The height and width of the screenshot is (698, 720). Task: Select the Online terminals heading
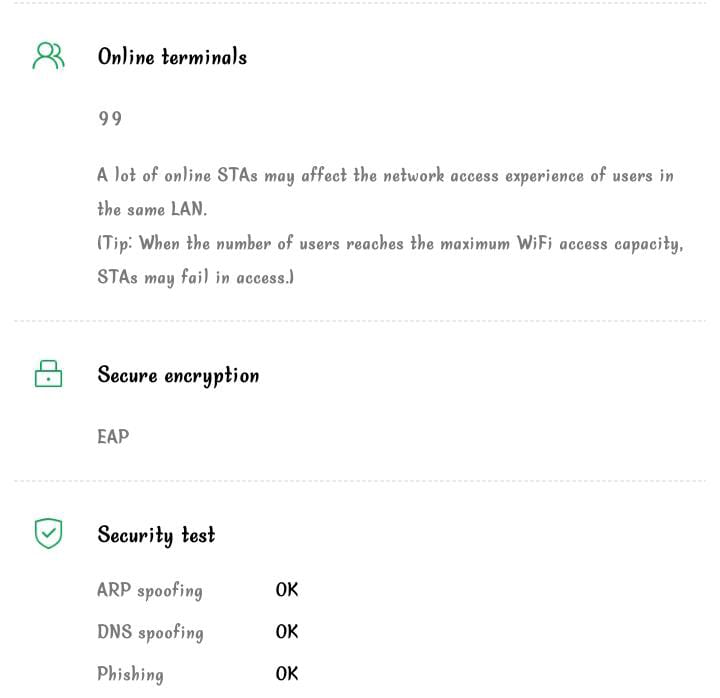tap(172, 57)
